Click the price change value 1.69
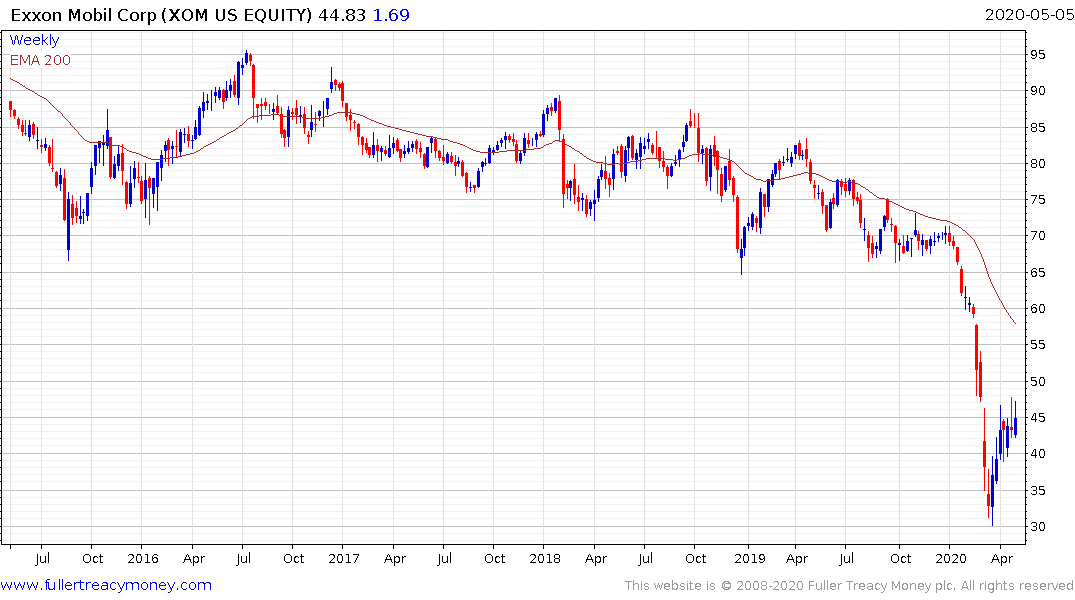Image resolution: width=1075 pixels, height=600 pixels. point(391,15)
